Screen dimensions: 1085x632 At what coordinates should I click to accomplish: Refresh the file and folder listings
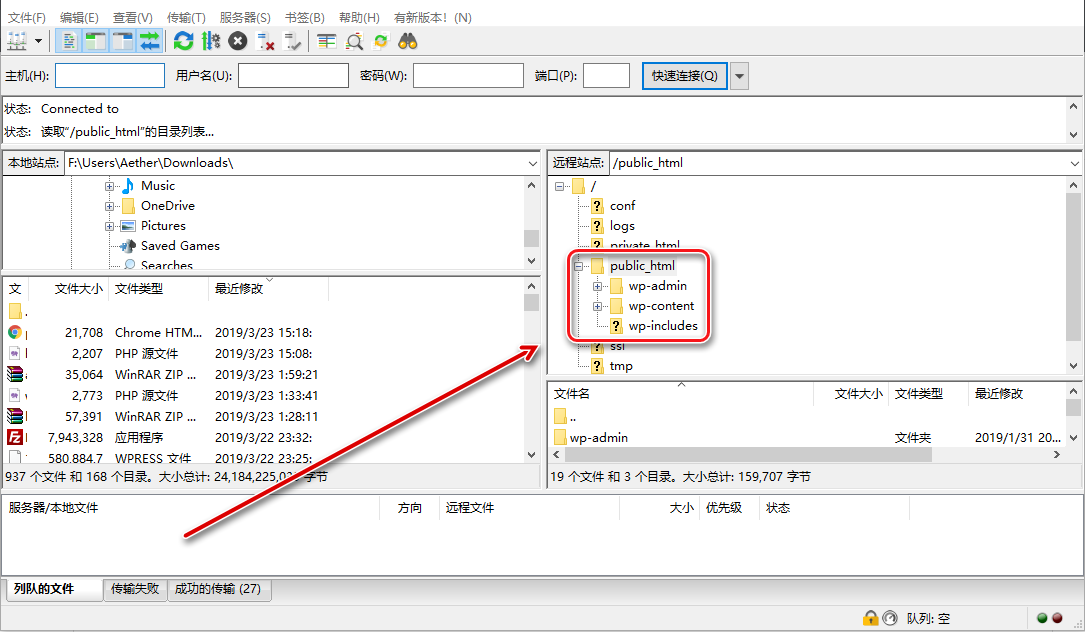pos(183,41)
